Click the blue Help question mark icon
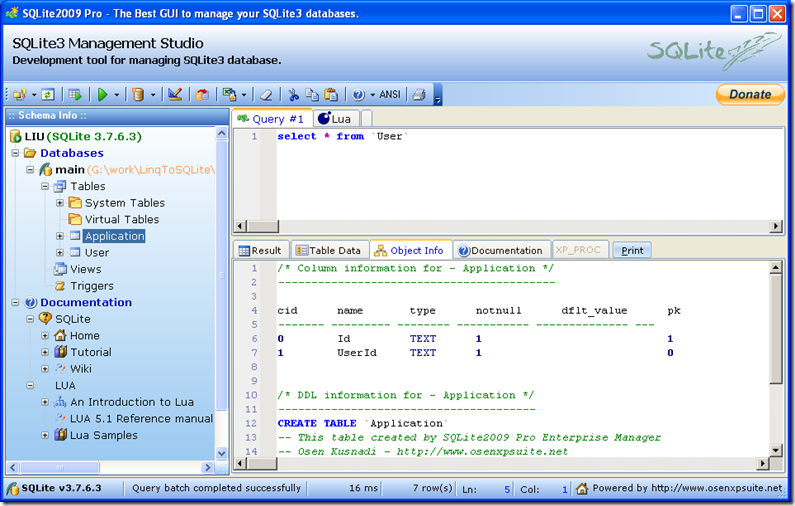 [x=358, y=95]
